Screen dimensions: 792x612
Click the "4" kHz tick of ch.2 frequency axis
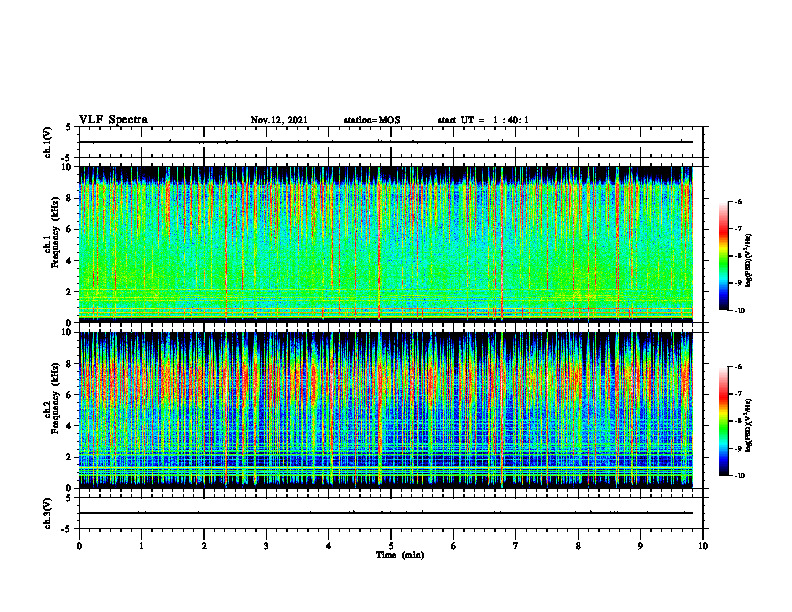(70, 426)
